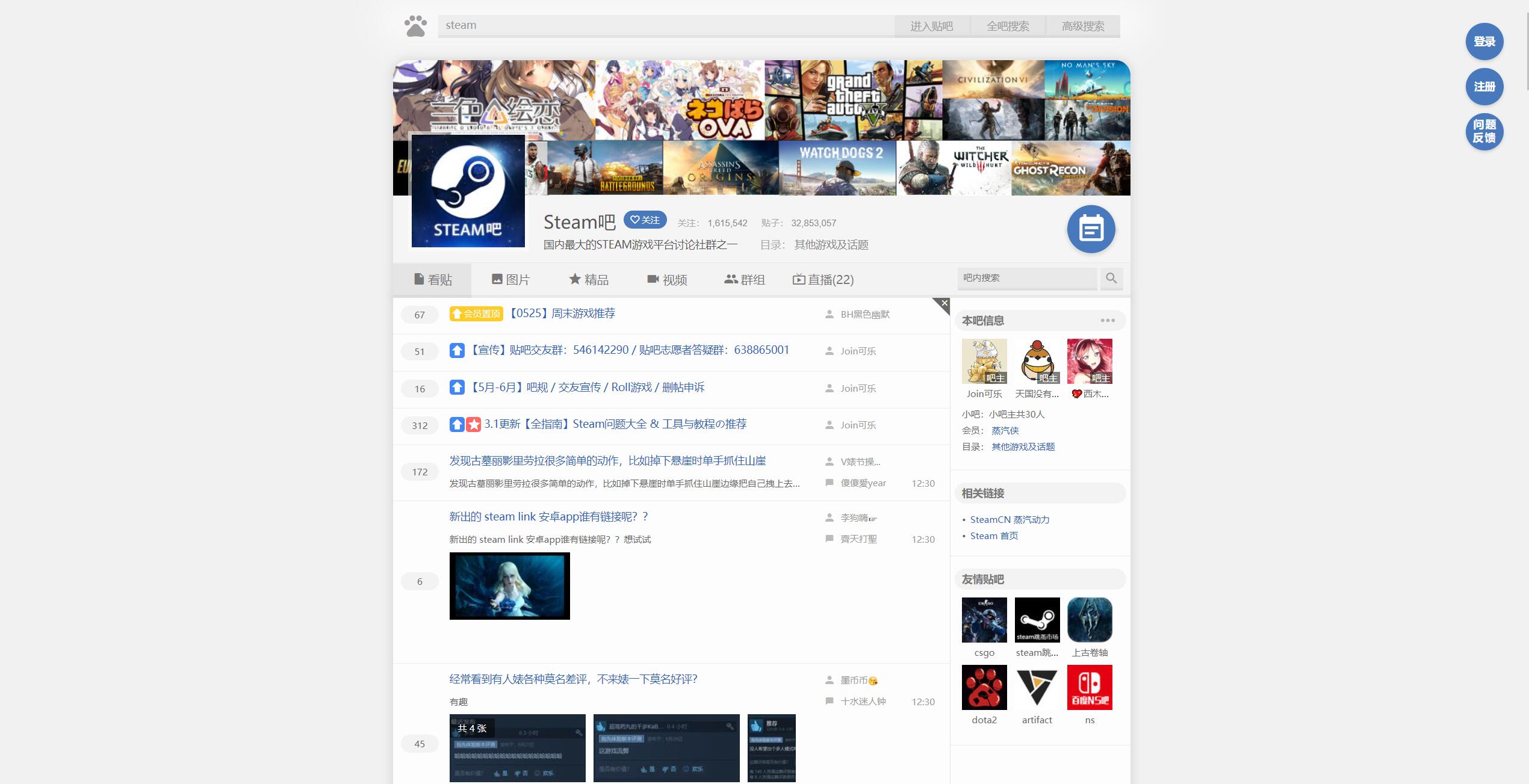Image resolution: width=1529 pixels, height=784 pixels.
Task: Click the steam跳蚤市场 friend bar icon
Action: [x=1037, y=620]
